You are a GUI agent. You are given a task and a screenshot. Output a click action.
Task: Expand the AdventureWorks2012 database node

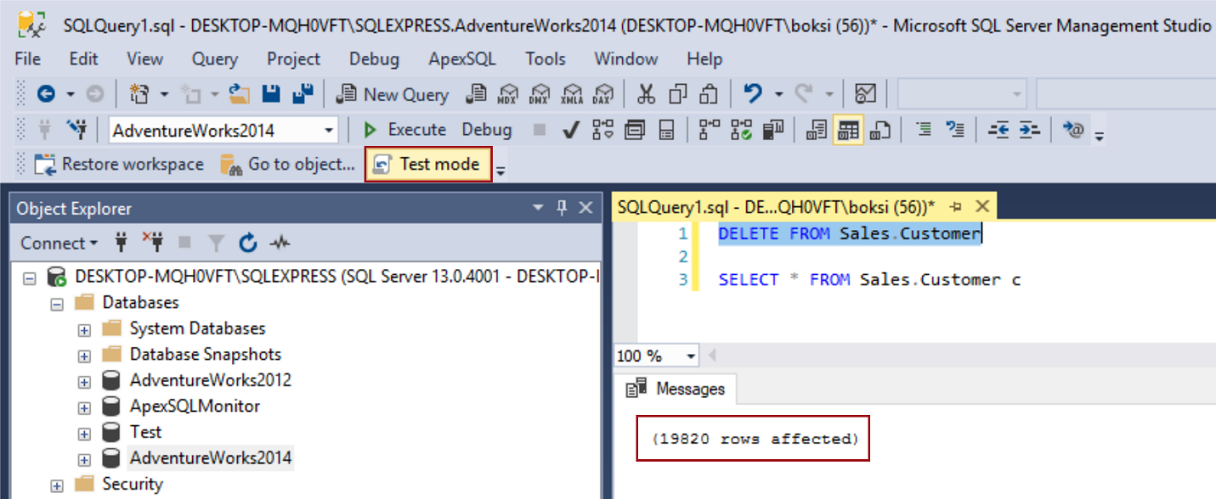pos(84,380)
